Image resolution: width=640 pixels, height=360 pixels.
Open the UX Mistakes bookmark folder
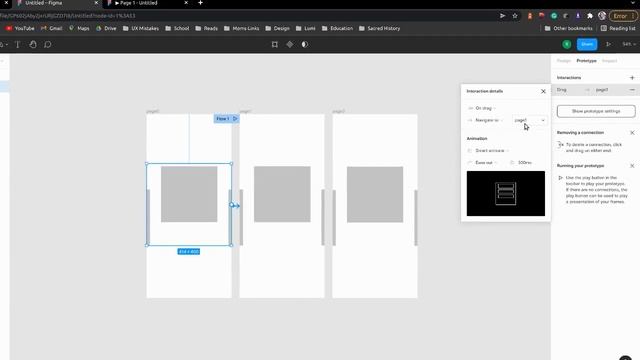click(x=141, y=29)
